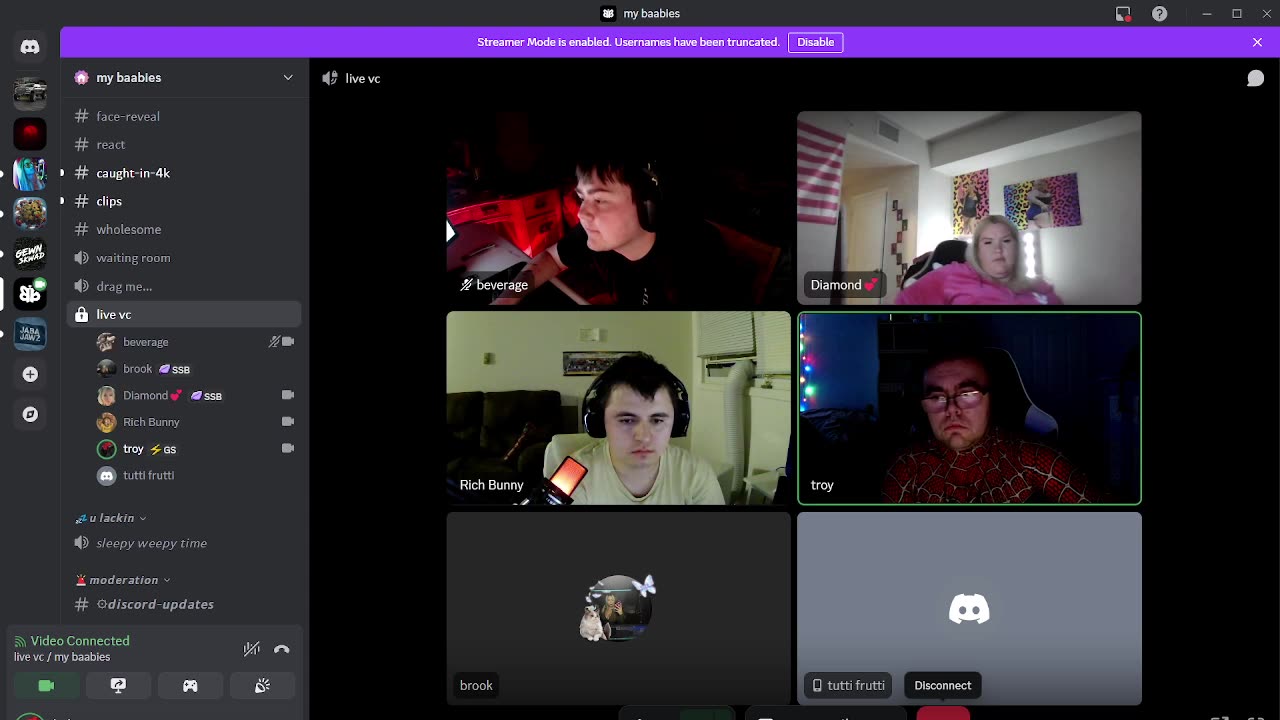Select Rich Bunny in the member list
The height and width of the screenshot is (720, 1280).
click(x=197, y=422)
